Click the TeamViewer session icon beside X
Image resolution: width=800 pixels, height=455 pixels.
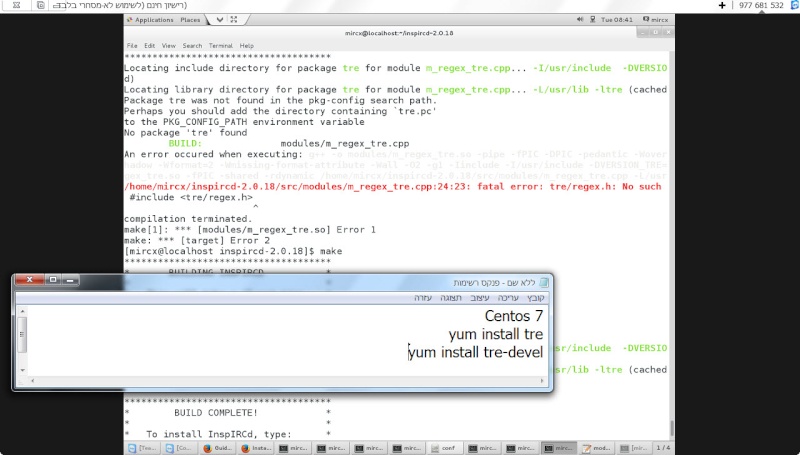click(x=41, y=5)
